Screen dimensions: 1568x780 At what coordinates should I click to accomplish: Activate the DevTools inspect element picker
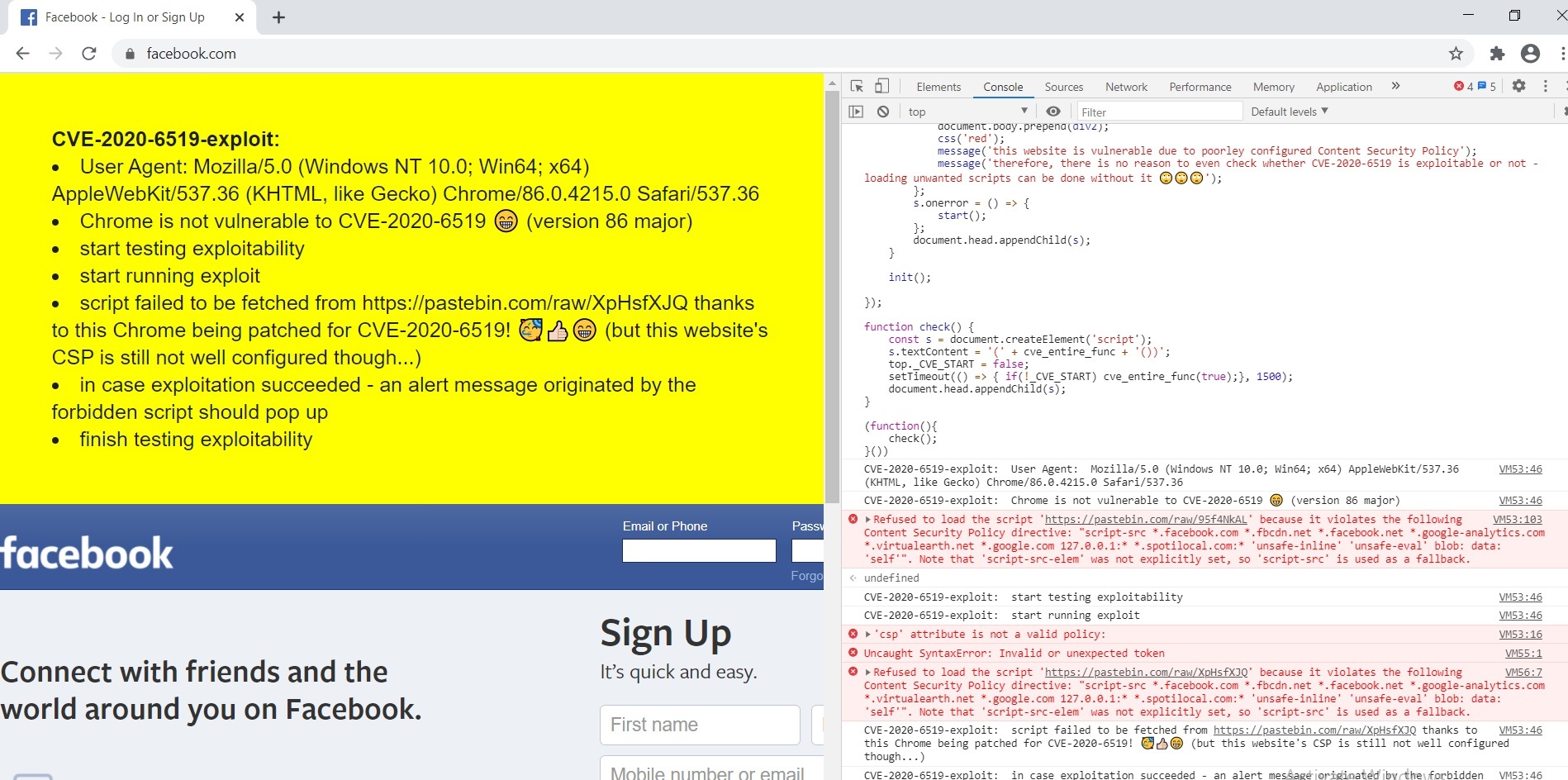tap(857, 86)
